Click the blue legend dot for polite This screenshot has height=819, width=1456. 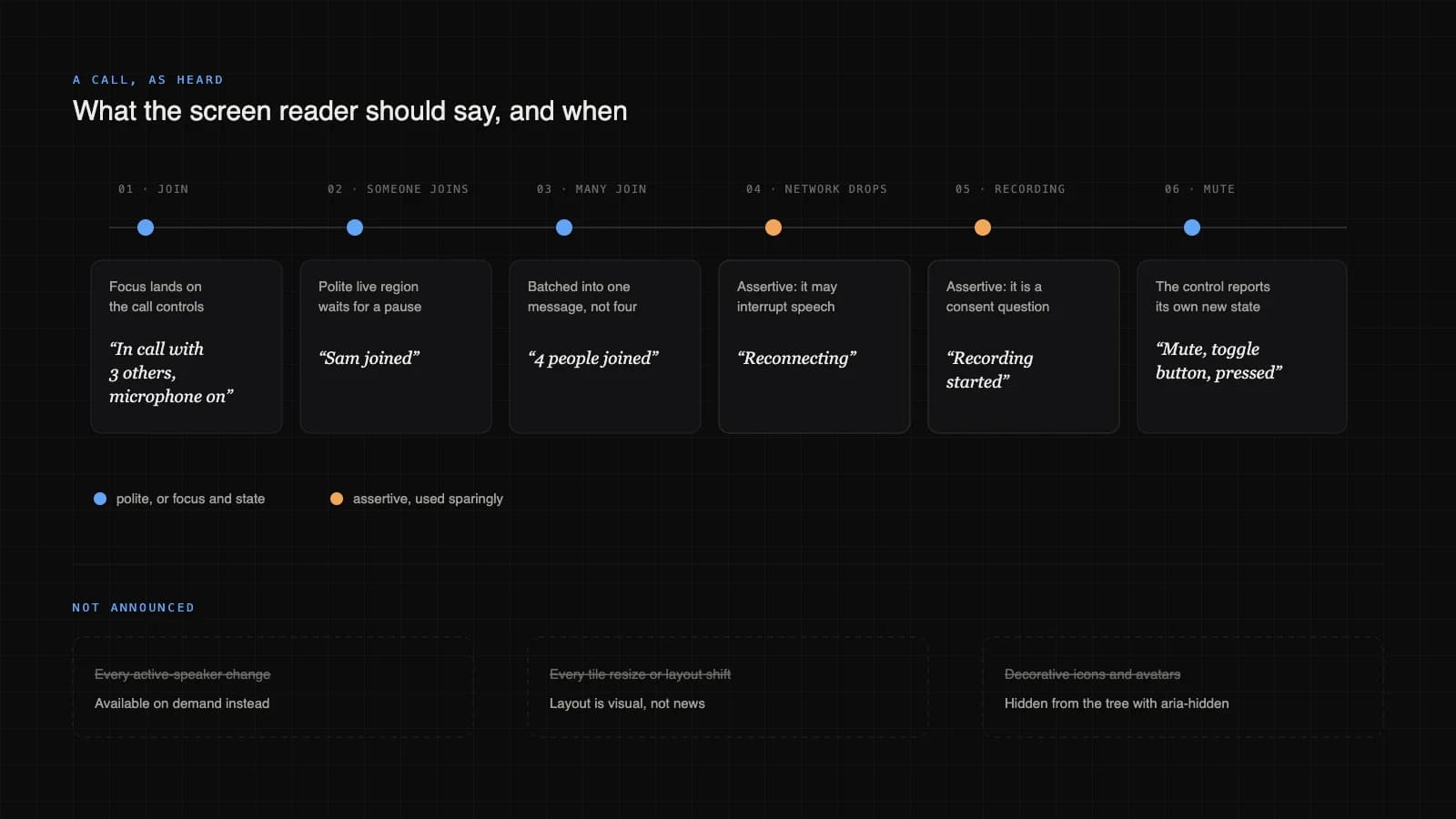coord(100,499)
